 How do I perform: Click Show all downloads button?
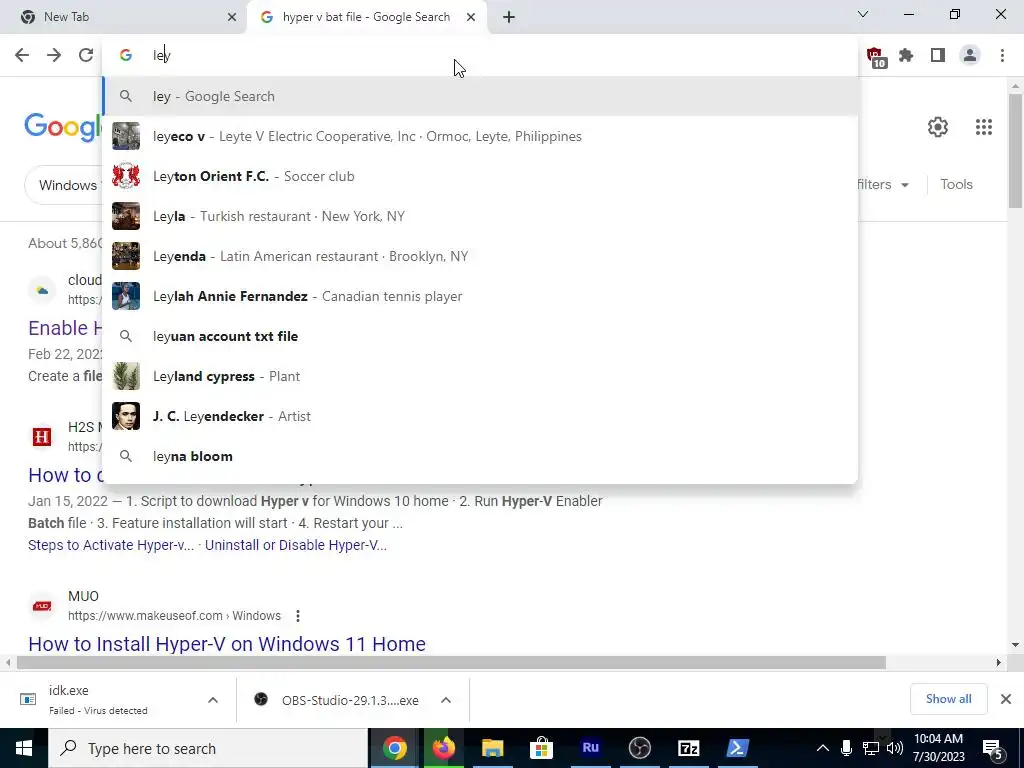click(948, 699)
